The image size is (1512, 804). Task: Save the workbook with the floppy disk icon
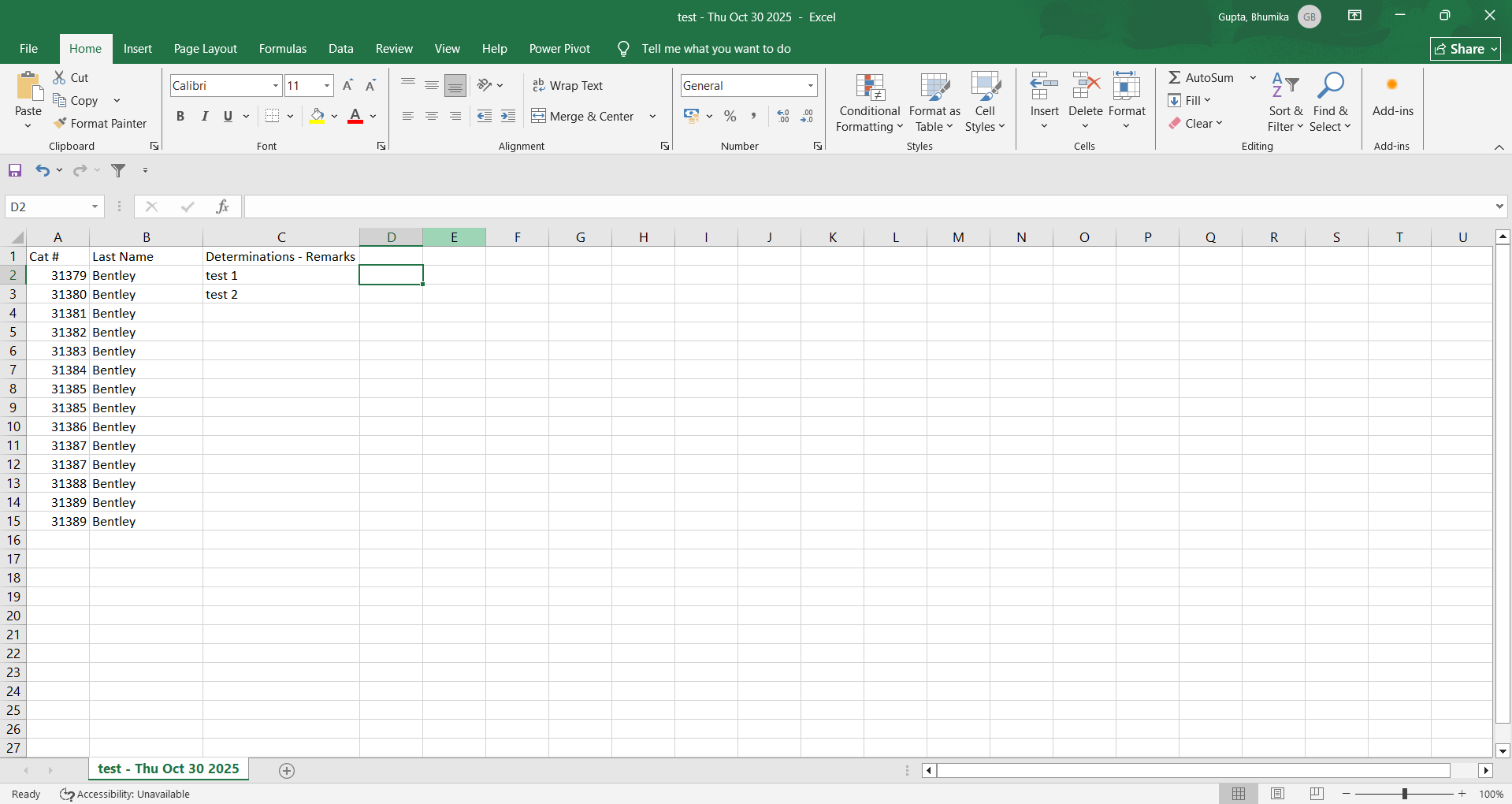click(x=15, y=170)
